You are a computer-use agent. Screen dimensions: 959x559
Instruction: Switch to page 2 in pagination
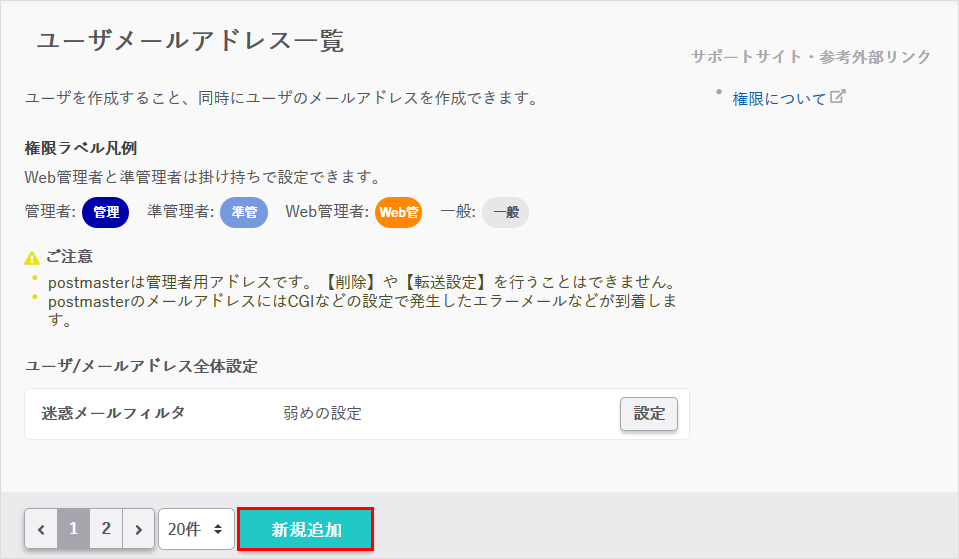coord(106,529)
